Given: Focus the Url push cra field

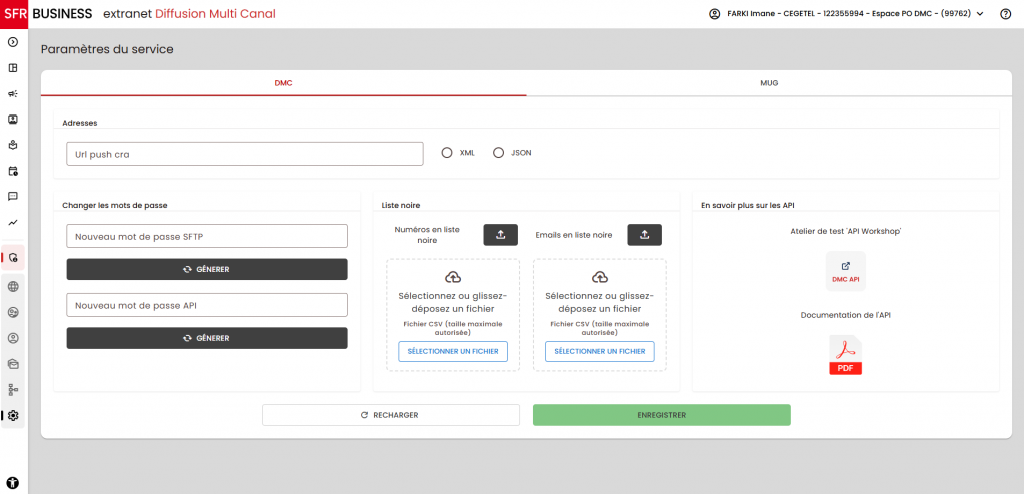Looking at the screenshot, I should click(244, 154).
